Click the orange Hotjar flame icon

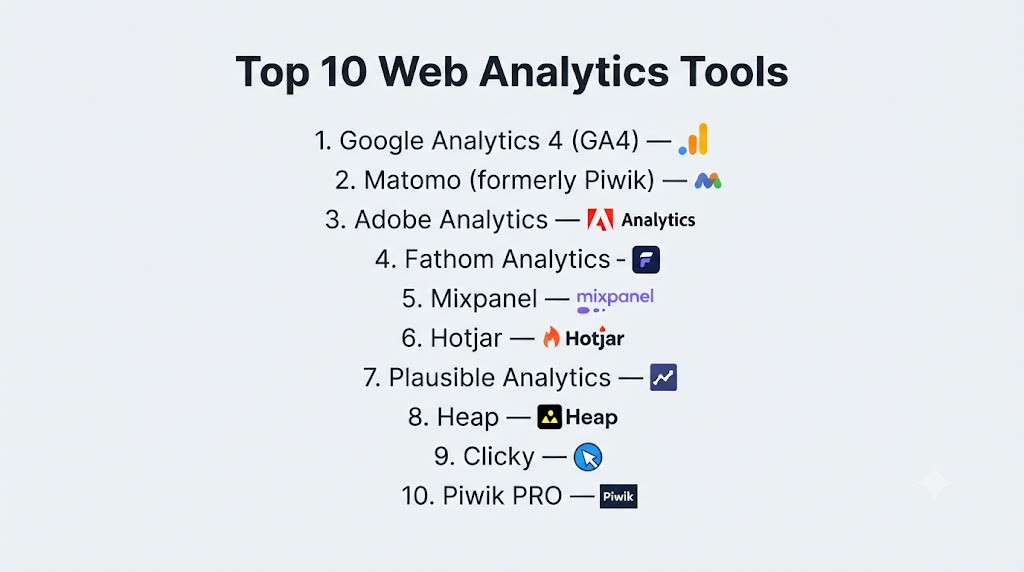[552, 338]
